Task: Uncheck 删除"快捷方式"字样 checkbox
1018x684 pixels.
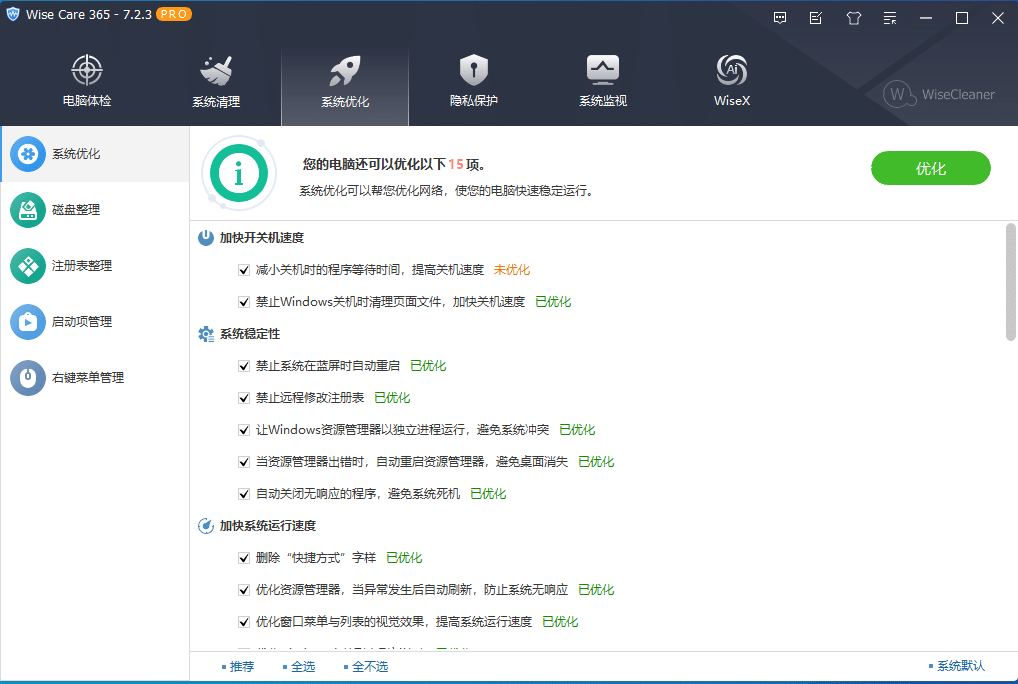Action: pos(244,558)
